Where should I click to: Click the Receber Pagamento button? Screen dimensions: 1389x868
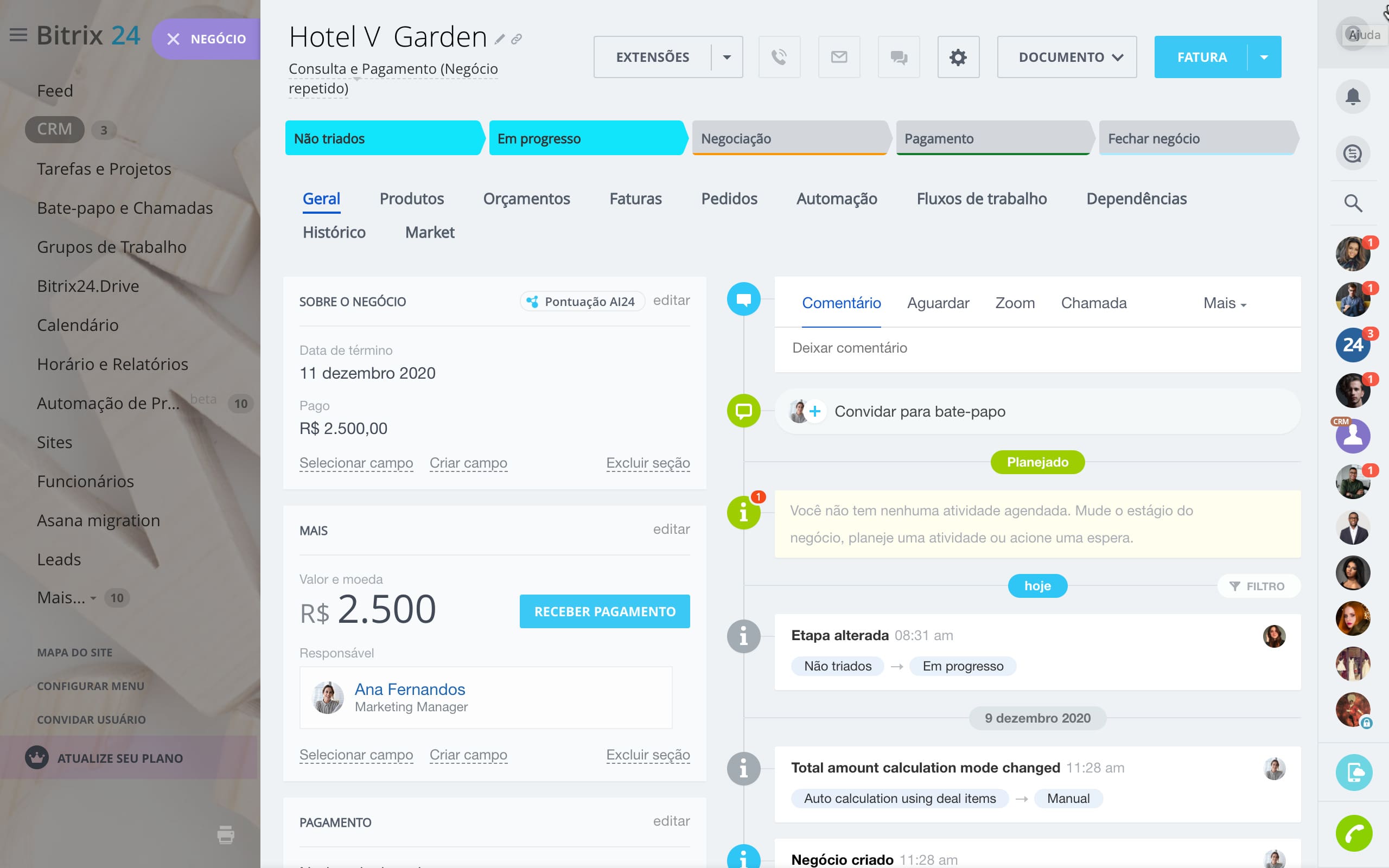tap(604, 611)
